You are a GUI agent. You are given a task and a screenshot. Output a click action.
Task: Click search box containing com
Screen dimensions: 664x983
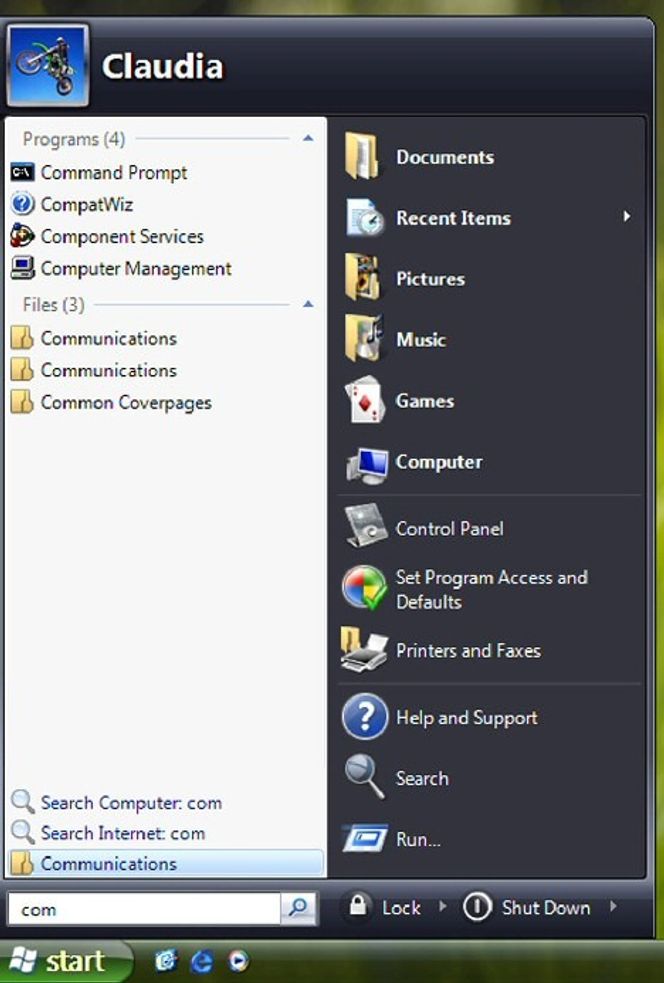pos(144,909)
